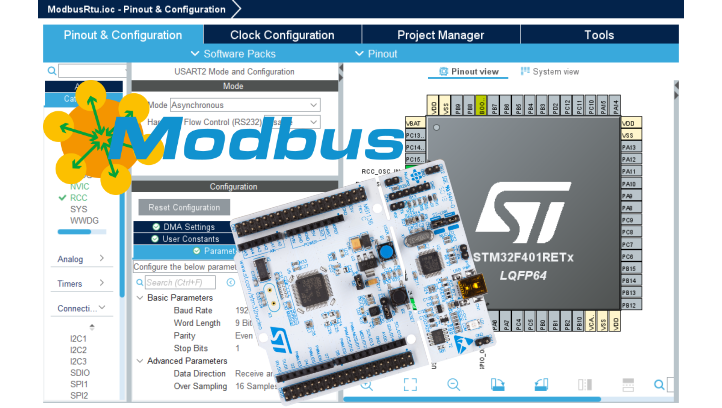Click the PA10 pin
This screenshot has height=408, width=722.
click(x=631, y=184)
